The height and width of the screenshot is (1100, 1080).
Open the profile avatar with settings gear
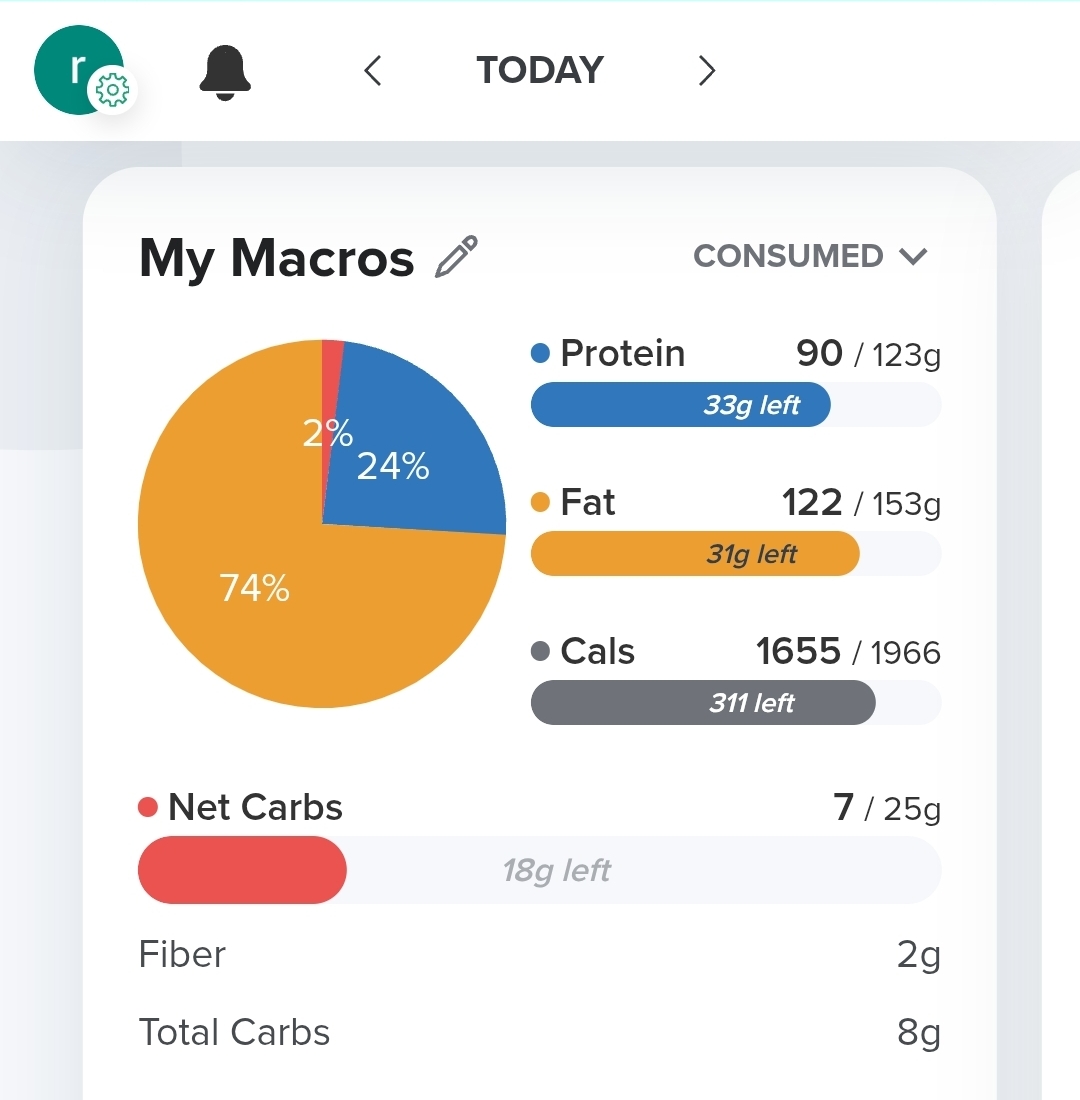click(x=80, y=72)
